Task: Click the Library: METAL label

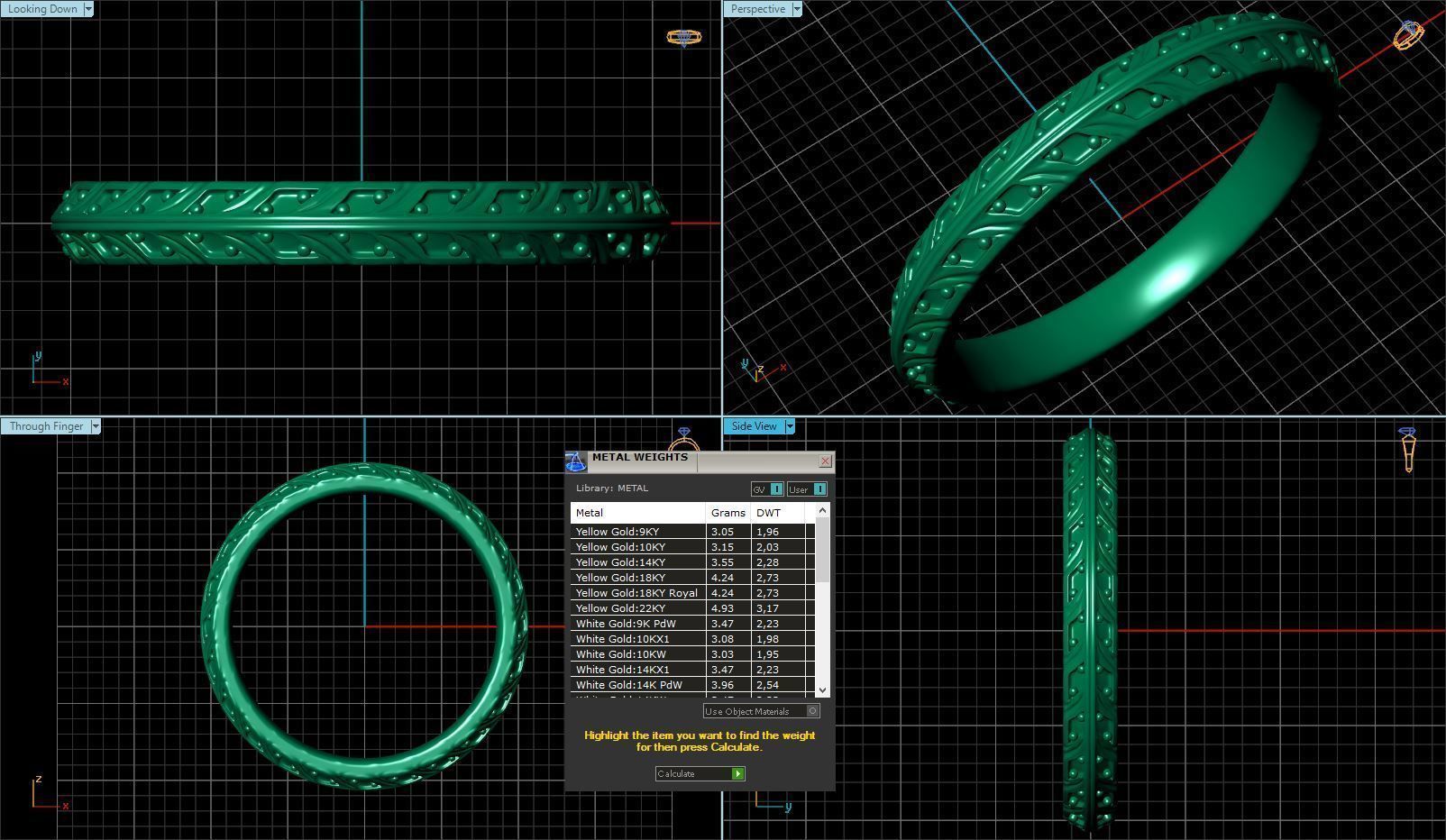Action: (x=612, y=488)
